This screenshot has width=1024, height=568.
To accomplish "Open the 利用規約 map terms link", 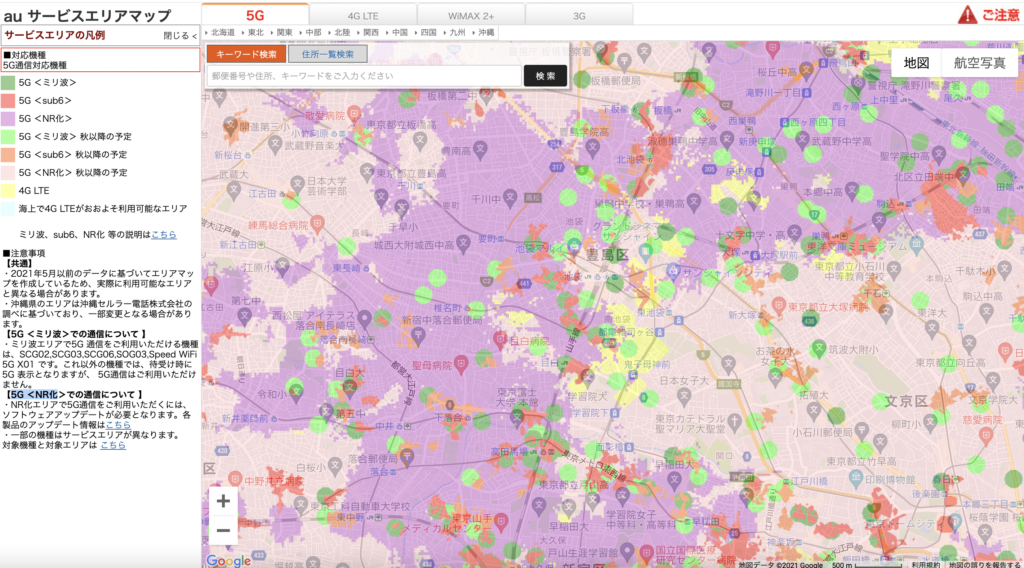I will point(925,564).
